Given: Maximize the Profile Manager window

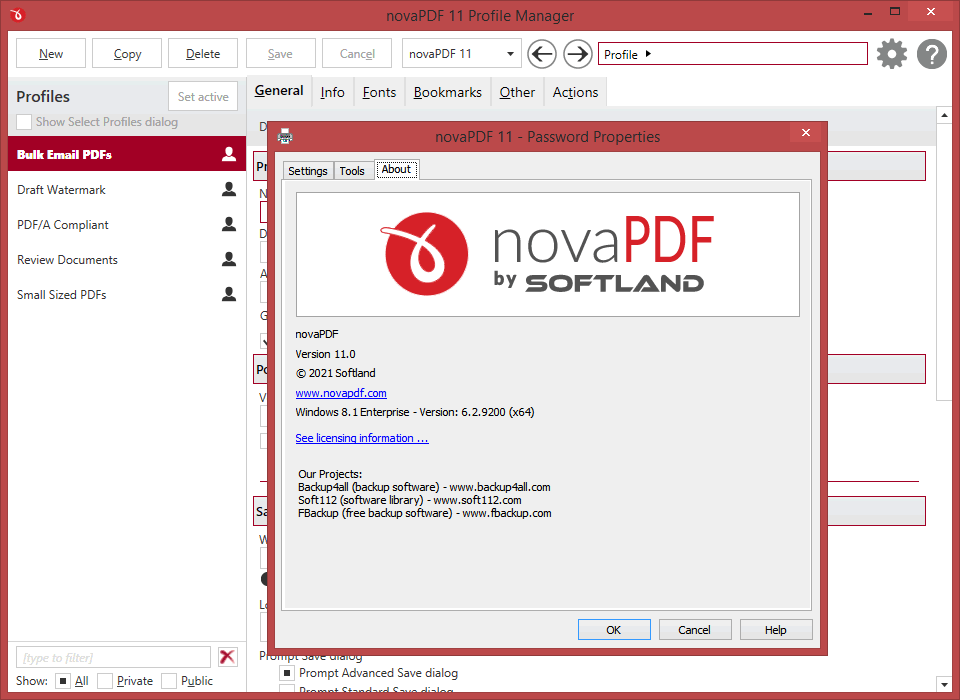Looking at the screenshot, I should pyautogui.click(x=894, y=12).
